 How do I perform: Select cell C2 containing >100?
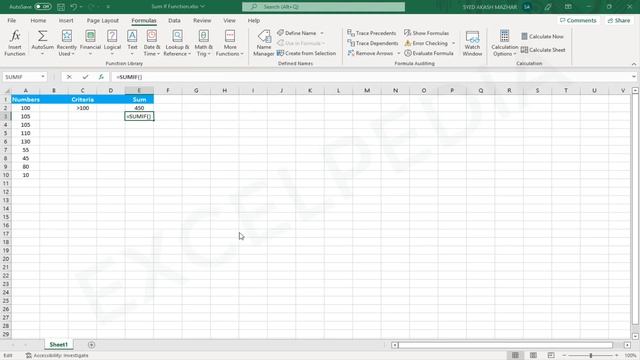pos(82,108)
